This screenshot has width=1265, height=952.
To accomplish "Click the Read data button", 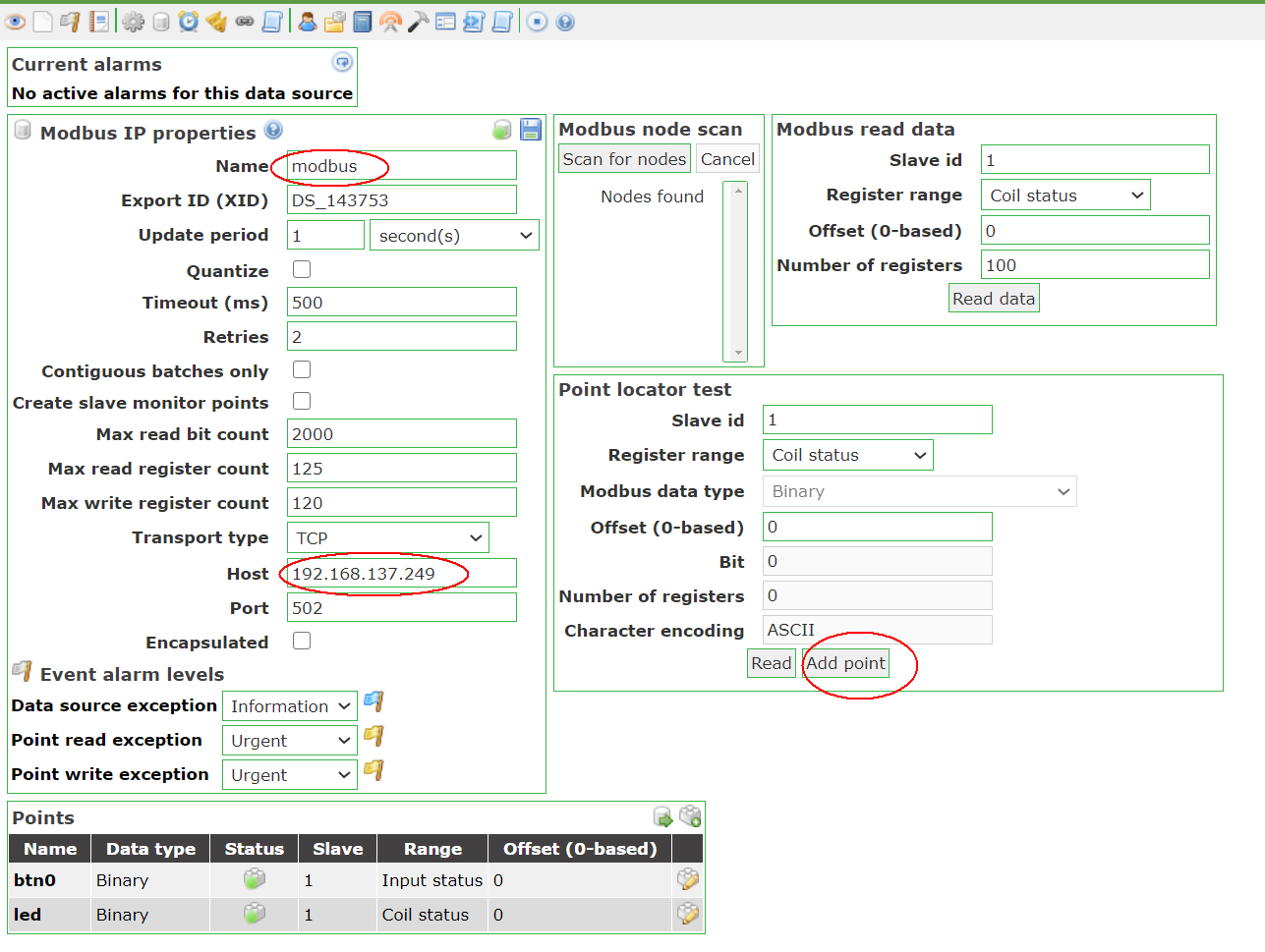I will 994,299.
